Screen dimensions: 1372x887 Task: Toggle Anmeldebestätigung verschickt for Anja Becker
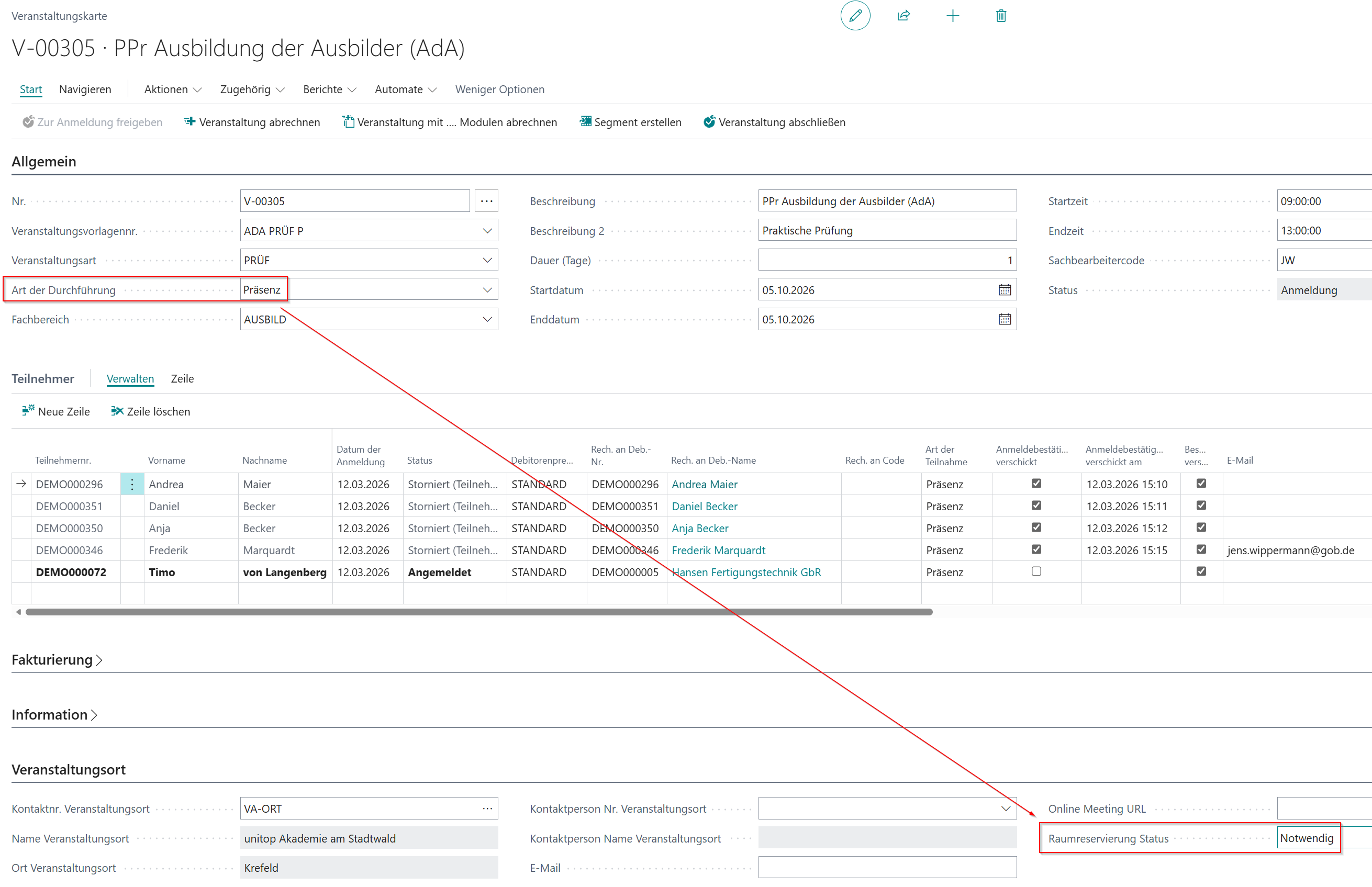tap(1035, 527)
